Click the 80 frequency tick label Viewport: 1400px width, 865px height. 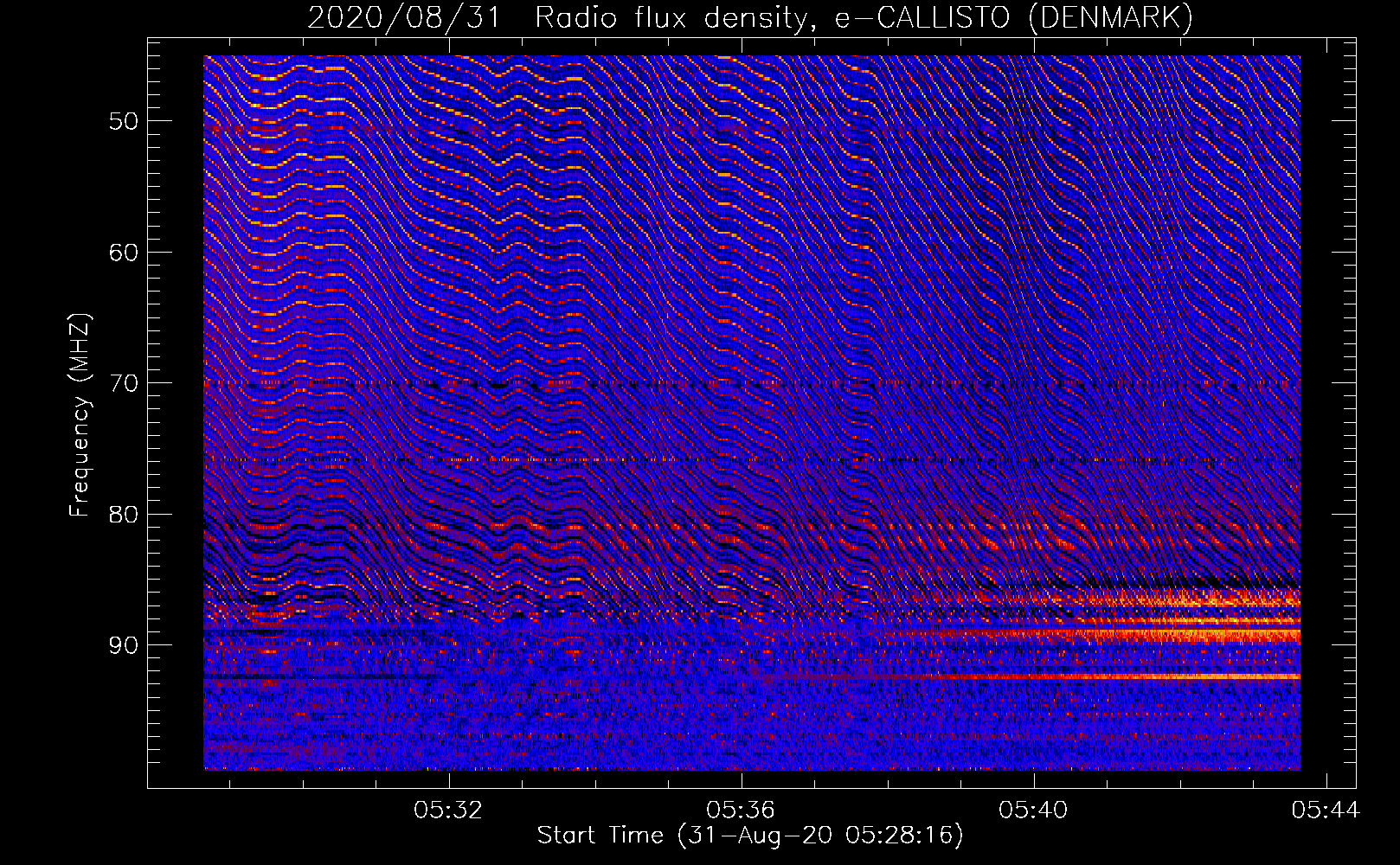(124, 514)
